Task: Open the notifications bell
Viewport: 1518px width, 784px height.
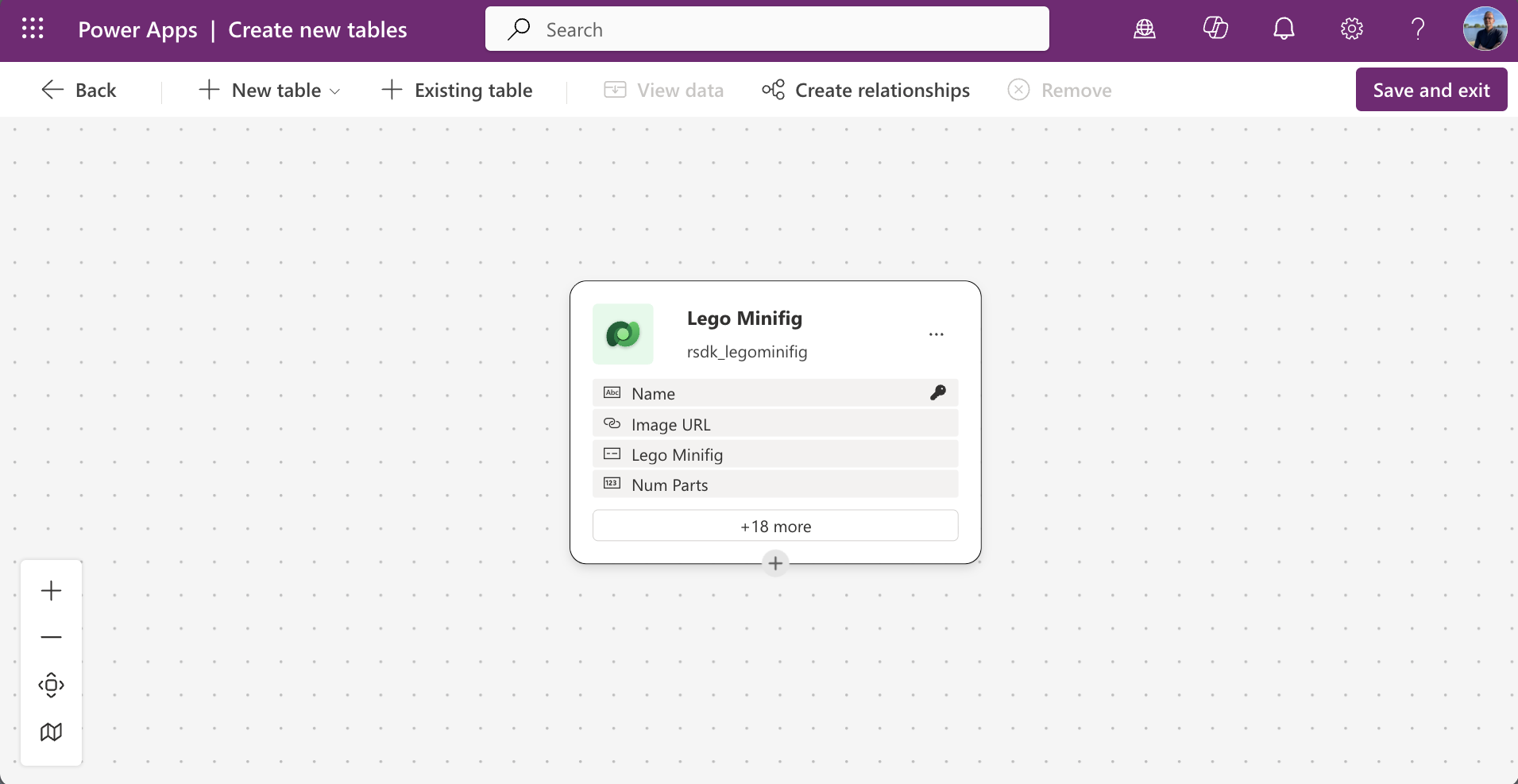Action: tap(1284, 29)
